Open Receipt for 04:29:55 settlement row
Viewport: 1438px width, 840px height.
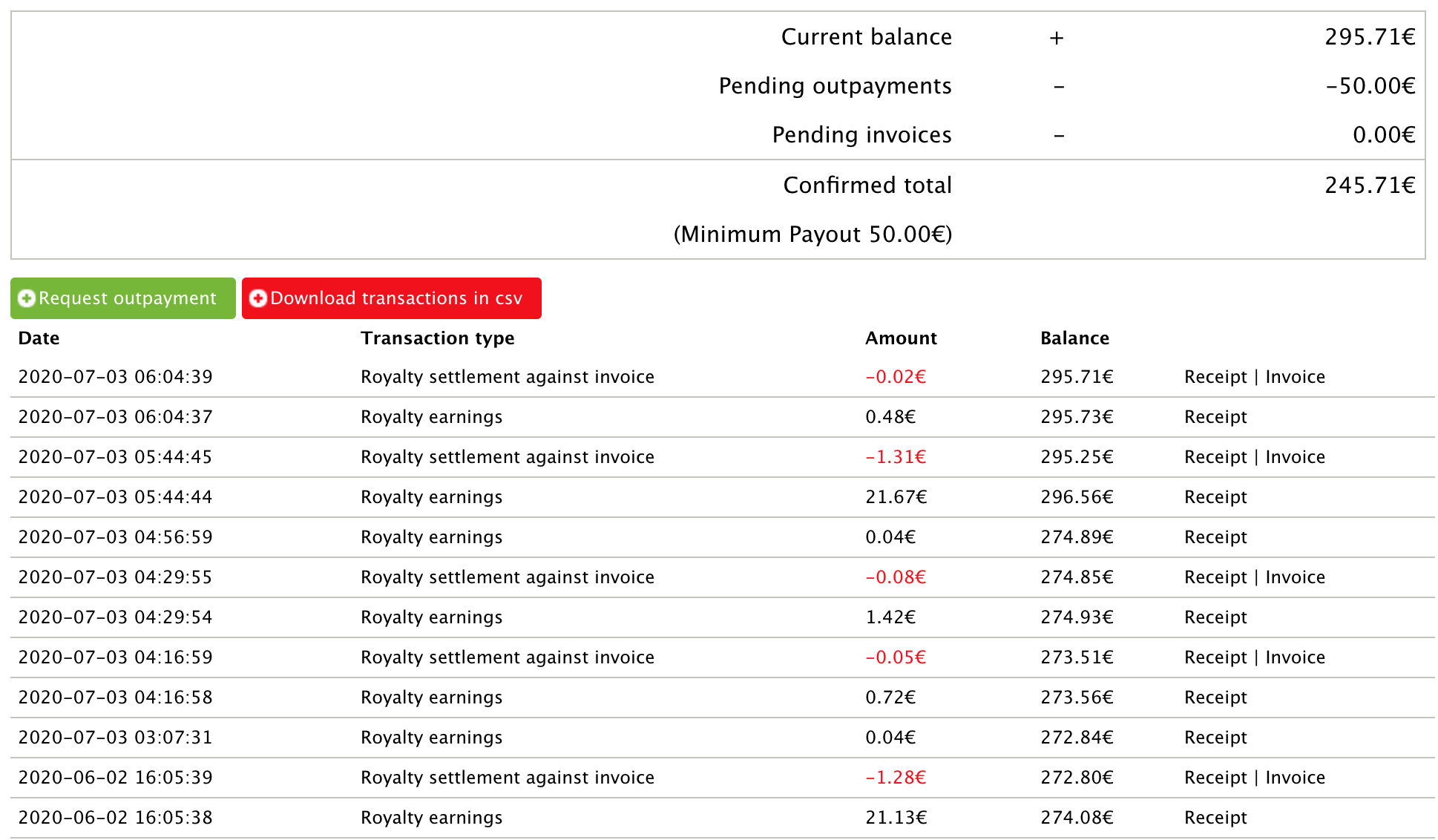[1215, 577]
